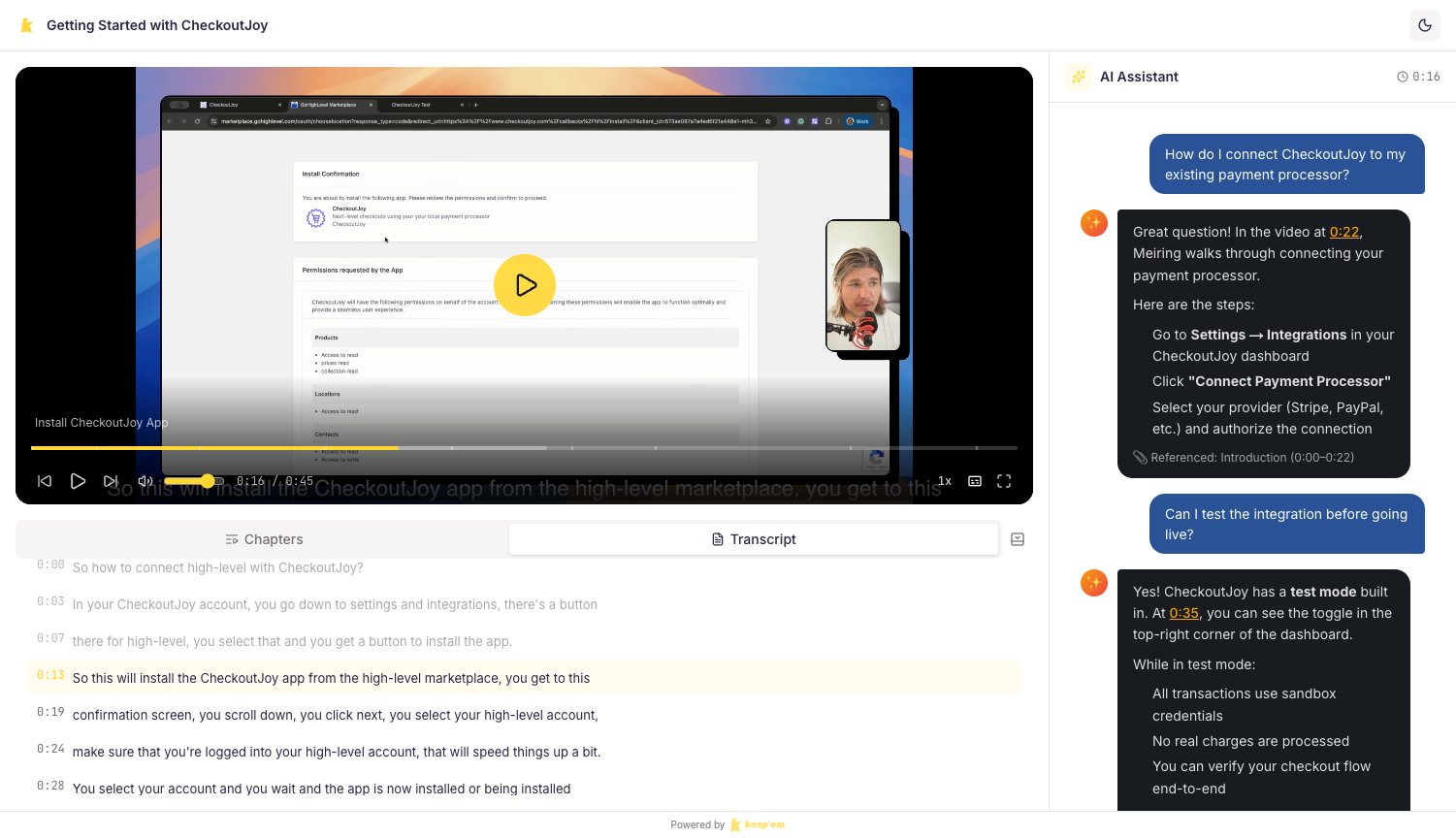Click the keep'em logo in the footer
Screen dimensions: 1456x838
click(x=758, y=824)
